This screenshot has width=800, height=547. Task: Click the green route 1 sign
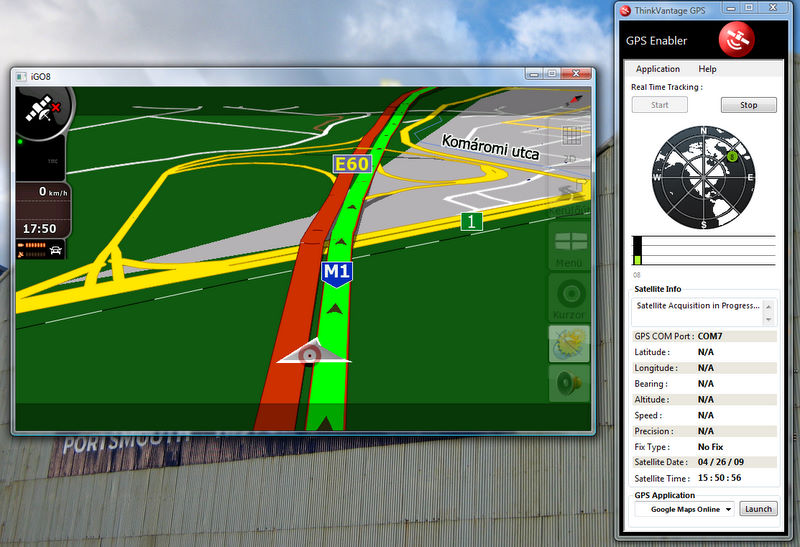[x=471, y=221]
